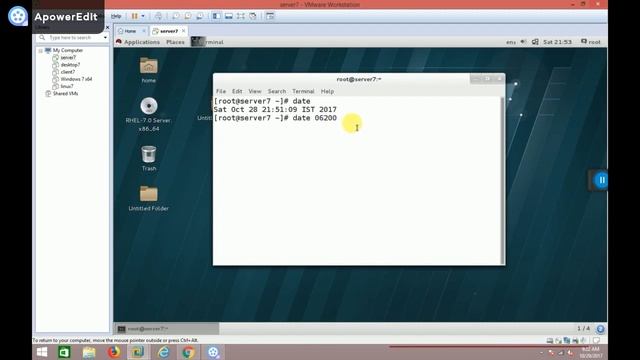Viewport: 640px width, 360px height.
Task: Select the RHEL-7.0 Server disc icon
Action: tap(149, 114)
